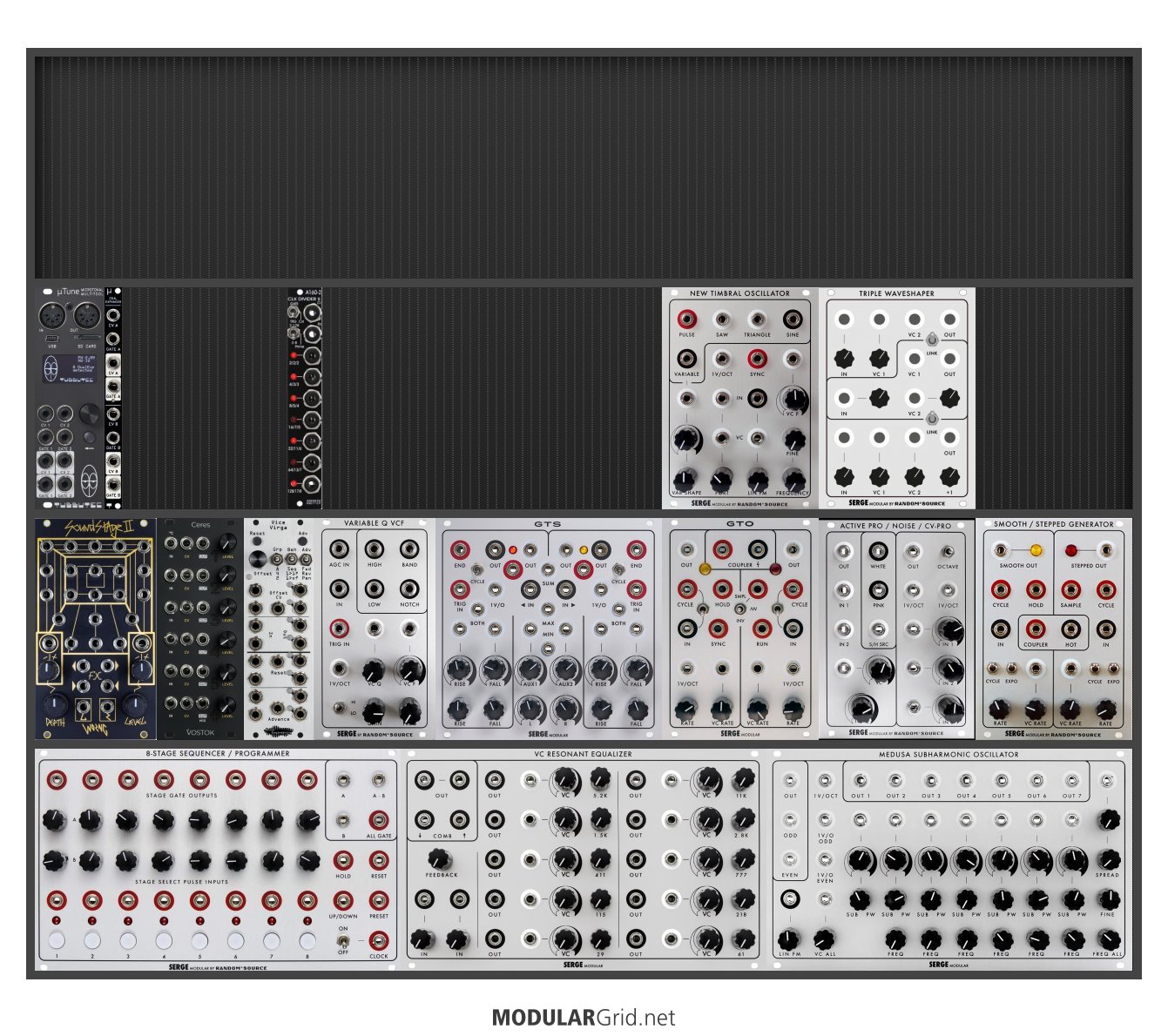
Task: Click Medusa ODD output jack
Action: (790, 820)
